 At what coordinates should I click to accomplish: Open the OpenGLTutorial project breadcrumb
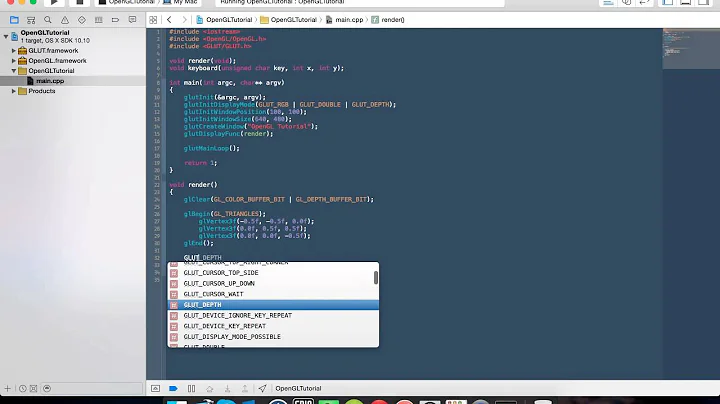[x=225, y=20]
